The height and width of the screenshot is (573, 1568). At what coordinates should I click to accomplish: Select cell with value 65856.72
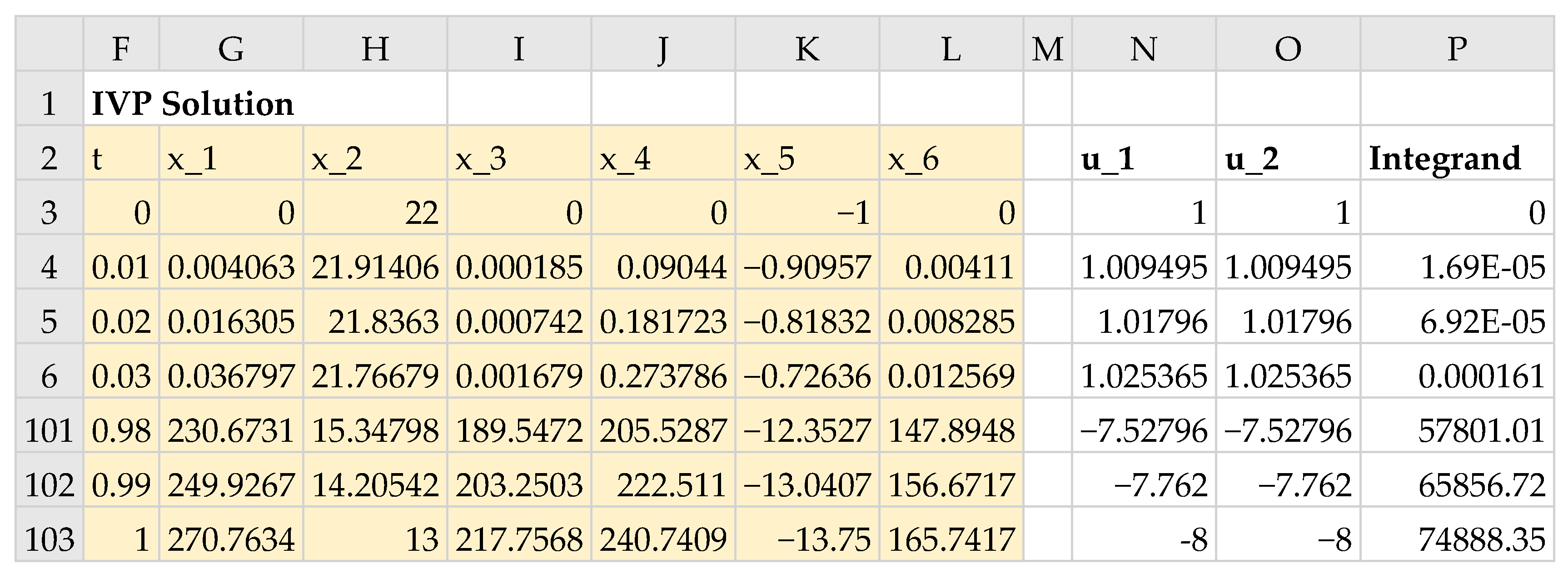click(1457, 485)
